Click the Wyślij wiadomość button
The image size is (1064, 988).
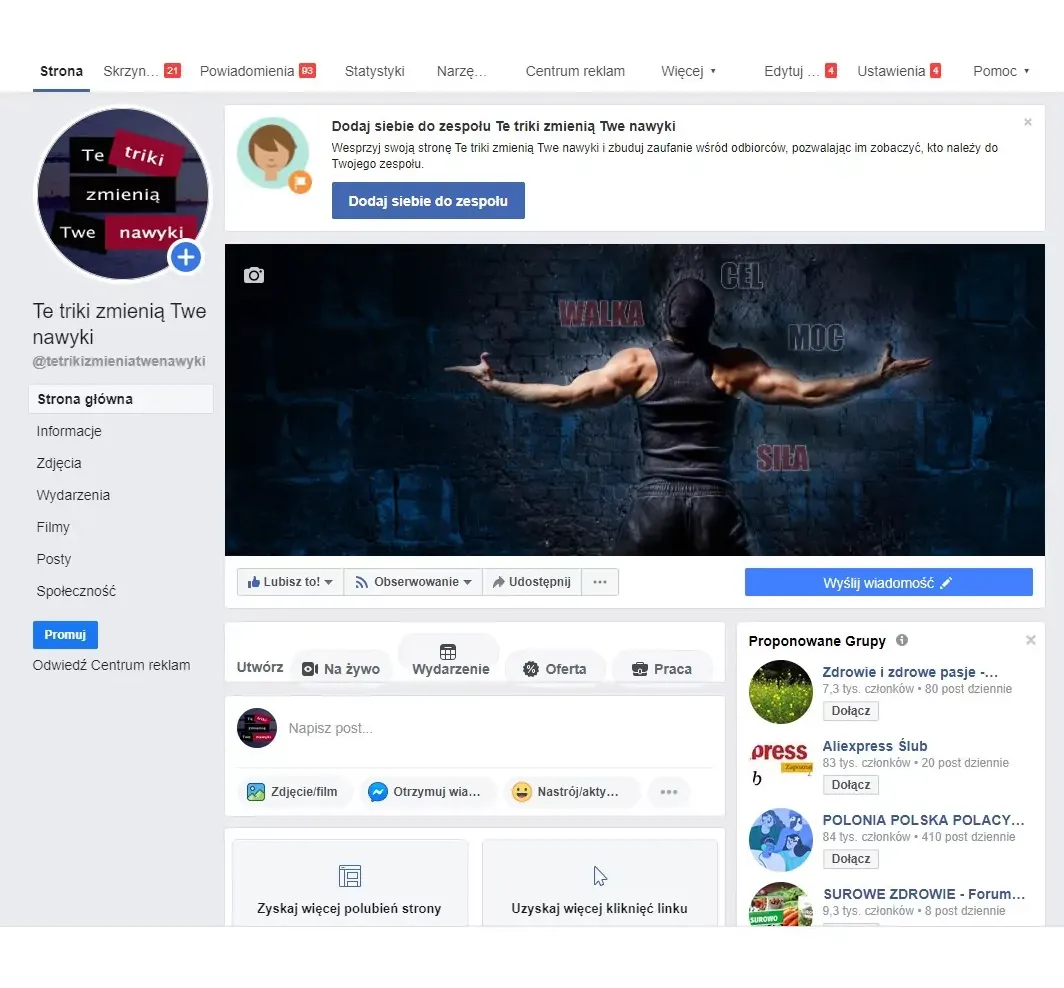pyautogui.click(x=888, y=583)
